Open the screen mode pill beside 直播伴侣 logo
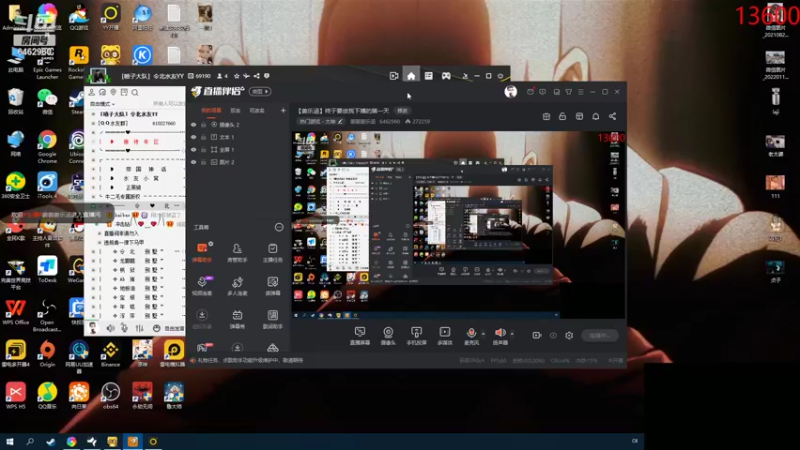The image size is (800, 450). [260, 92]
